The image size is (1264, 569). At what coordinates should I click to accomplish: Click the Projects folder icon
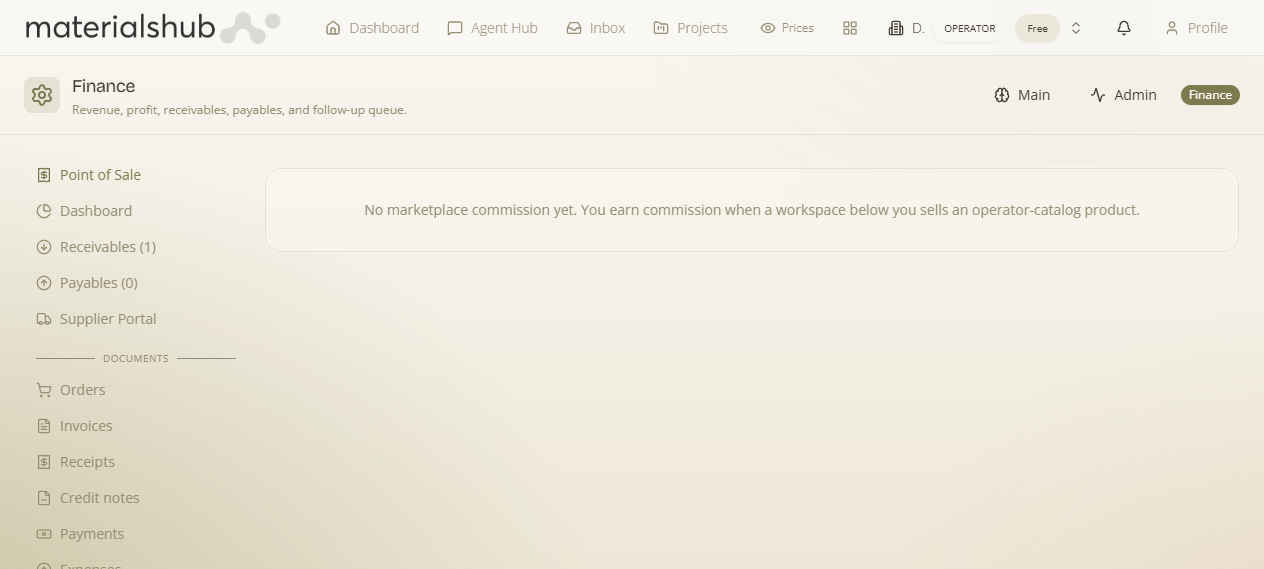(x=661, y=28)
